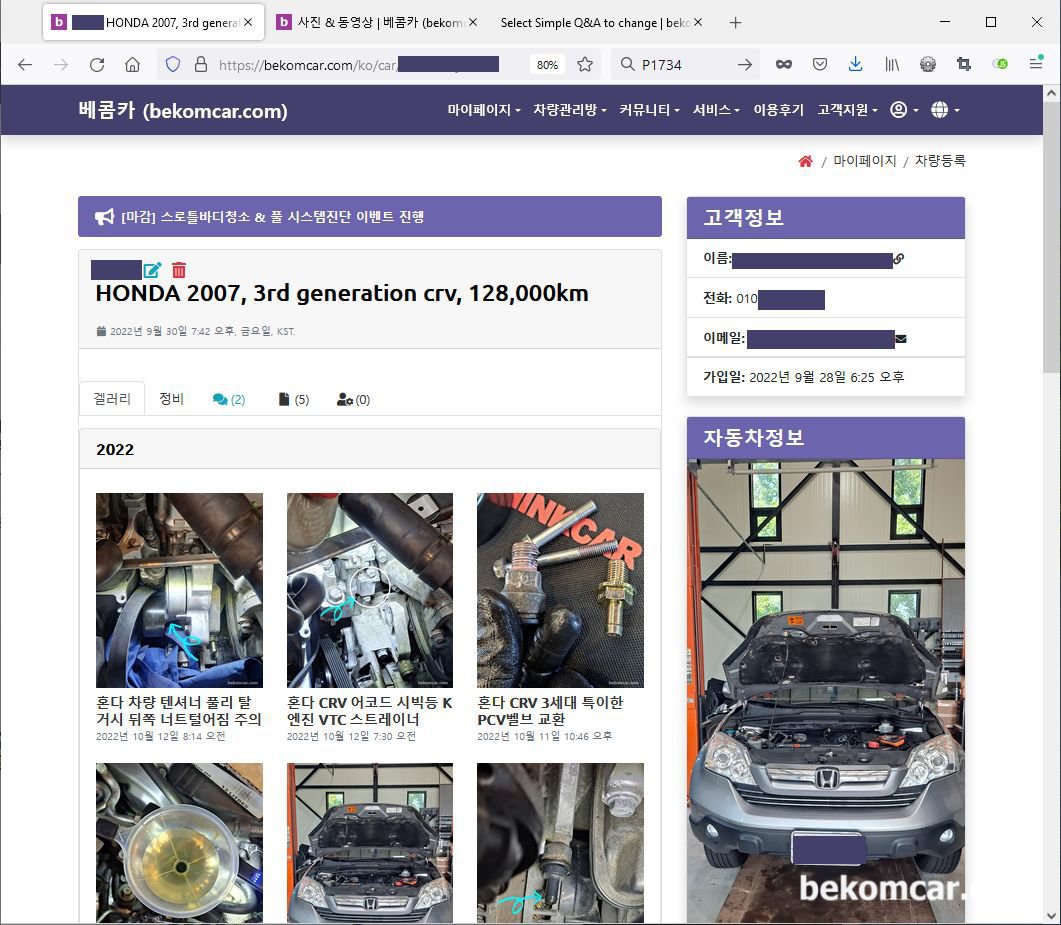This screenshot has height=925, width=1061.
Task: Open the PCV valve parts photo thumbnail
Action: pos(560,590)
